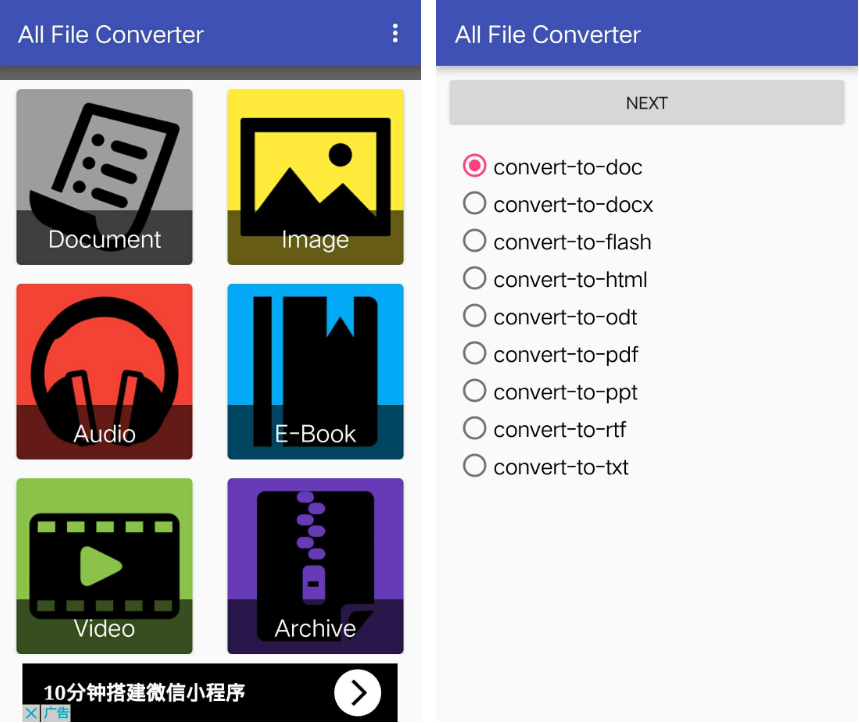
Task: Open the E-Book converter tile
Action: tap(315, 371)
